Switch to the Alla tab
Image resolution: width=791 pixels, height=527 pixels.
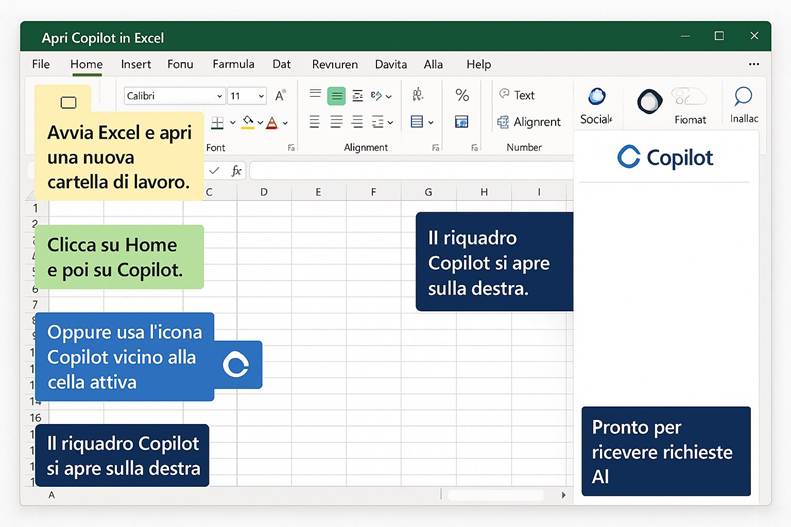coord(433,64)
